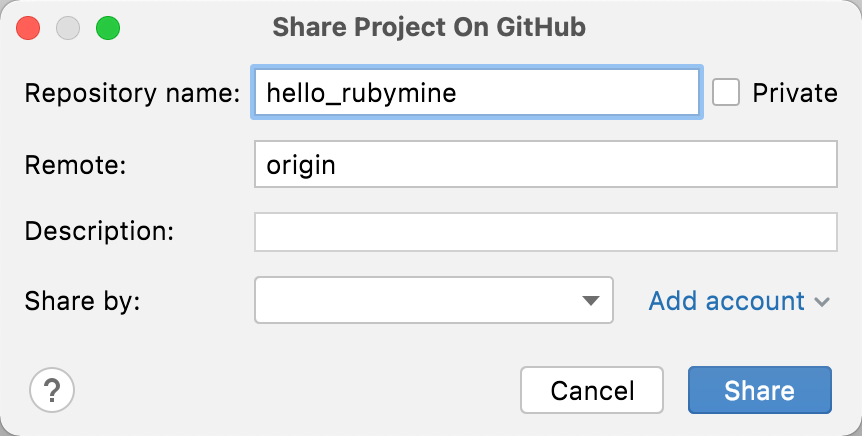This screenshot has height=436, width=862.
Task: Click the Share by label
Action: [x=82, y=301]
